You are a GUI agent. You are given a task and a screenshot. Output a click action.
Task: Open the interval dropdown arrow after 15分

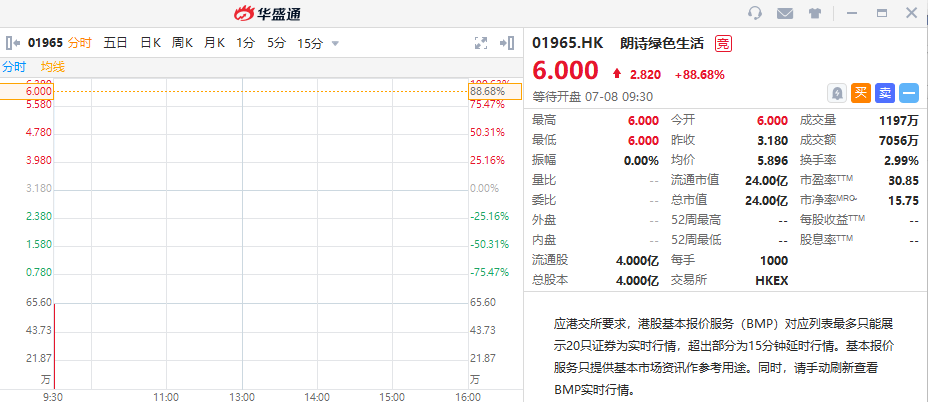[x=335, y=43]
